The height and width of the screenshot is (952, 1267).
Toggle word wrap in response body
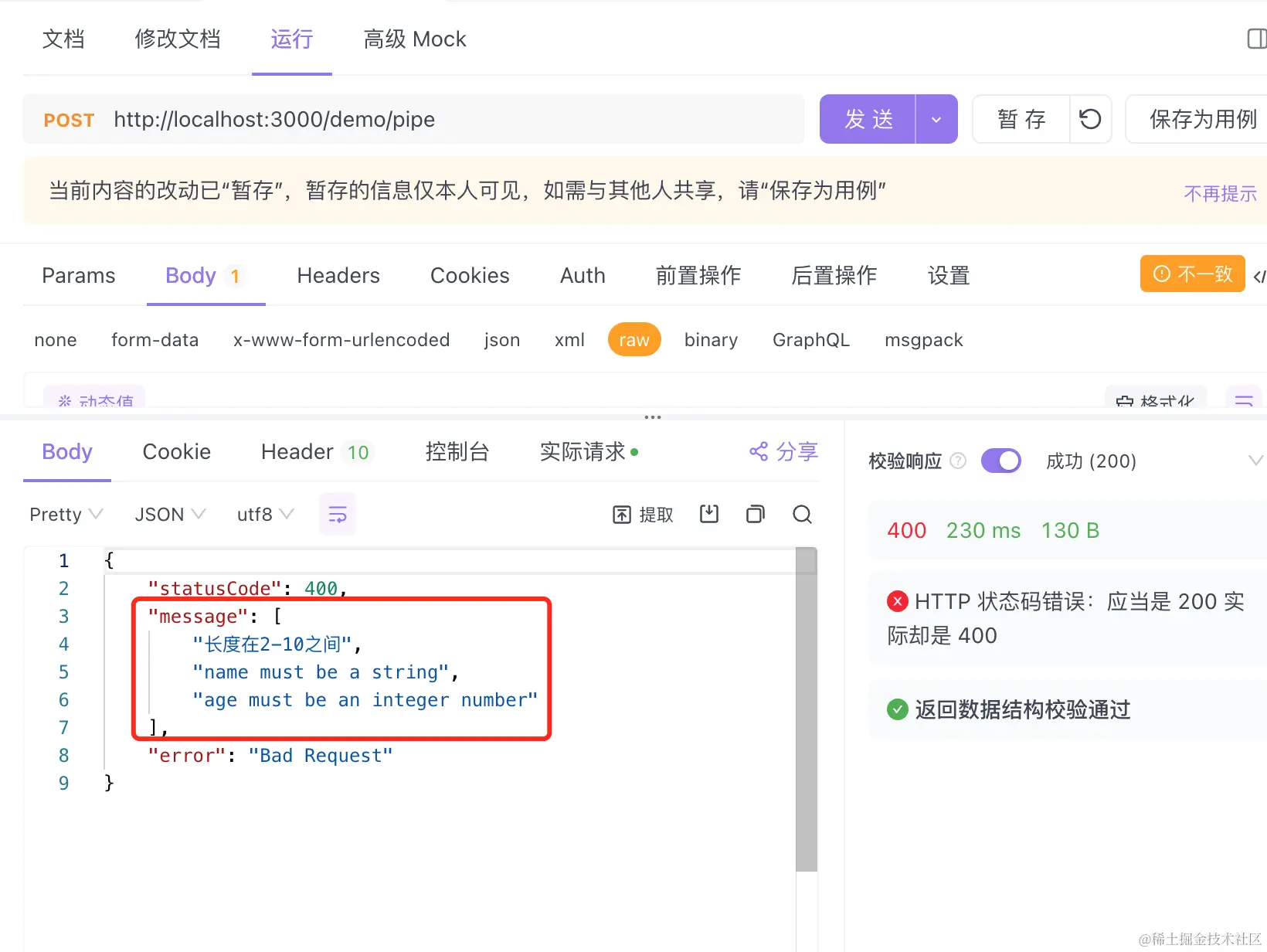coord(338,515)
